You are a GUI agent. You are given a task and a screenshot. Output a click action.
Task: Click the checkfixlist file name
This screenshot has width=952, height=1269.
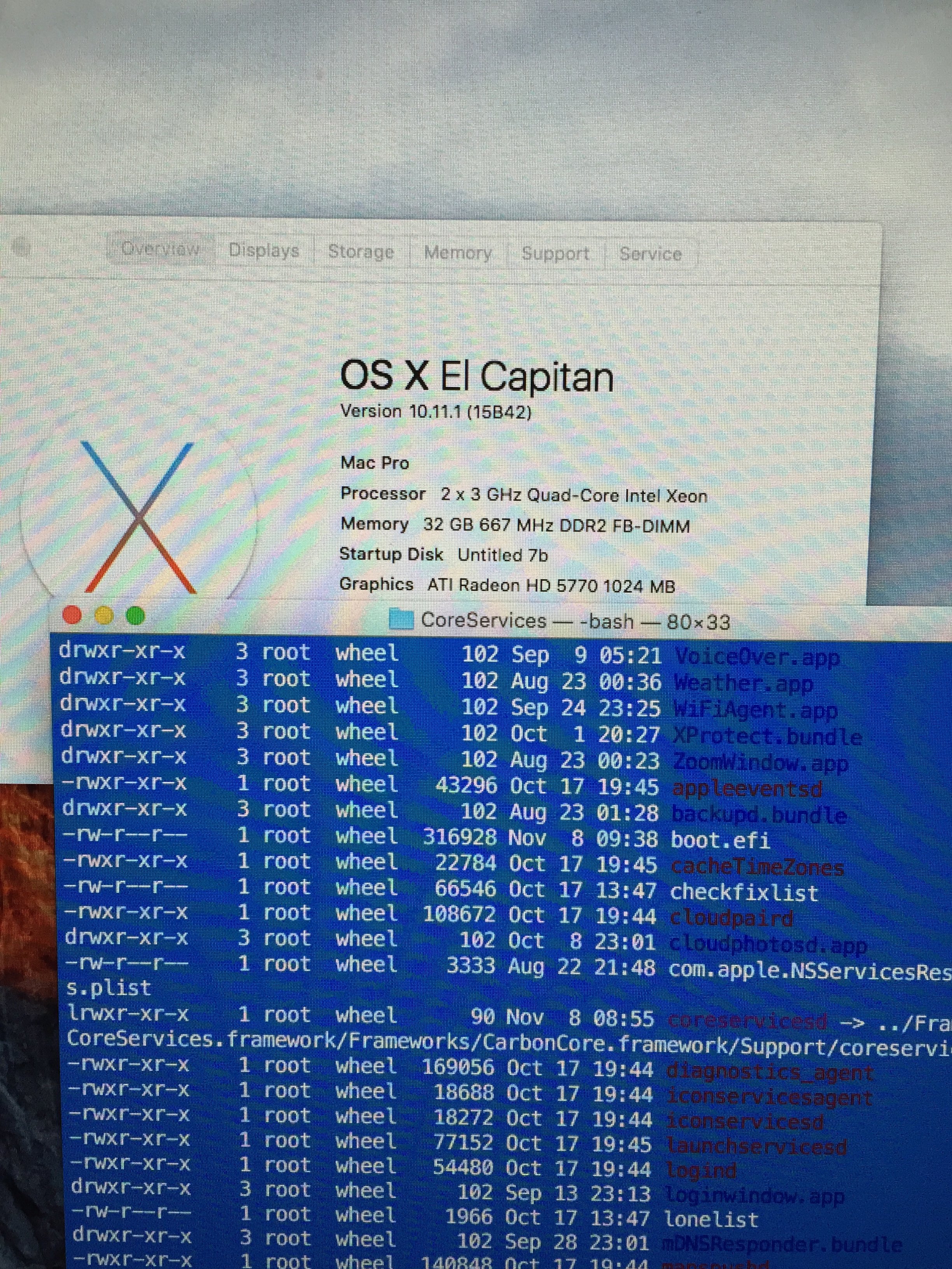click(744, 893)
